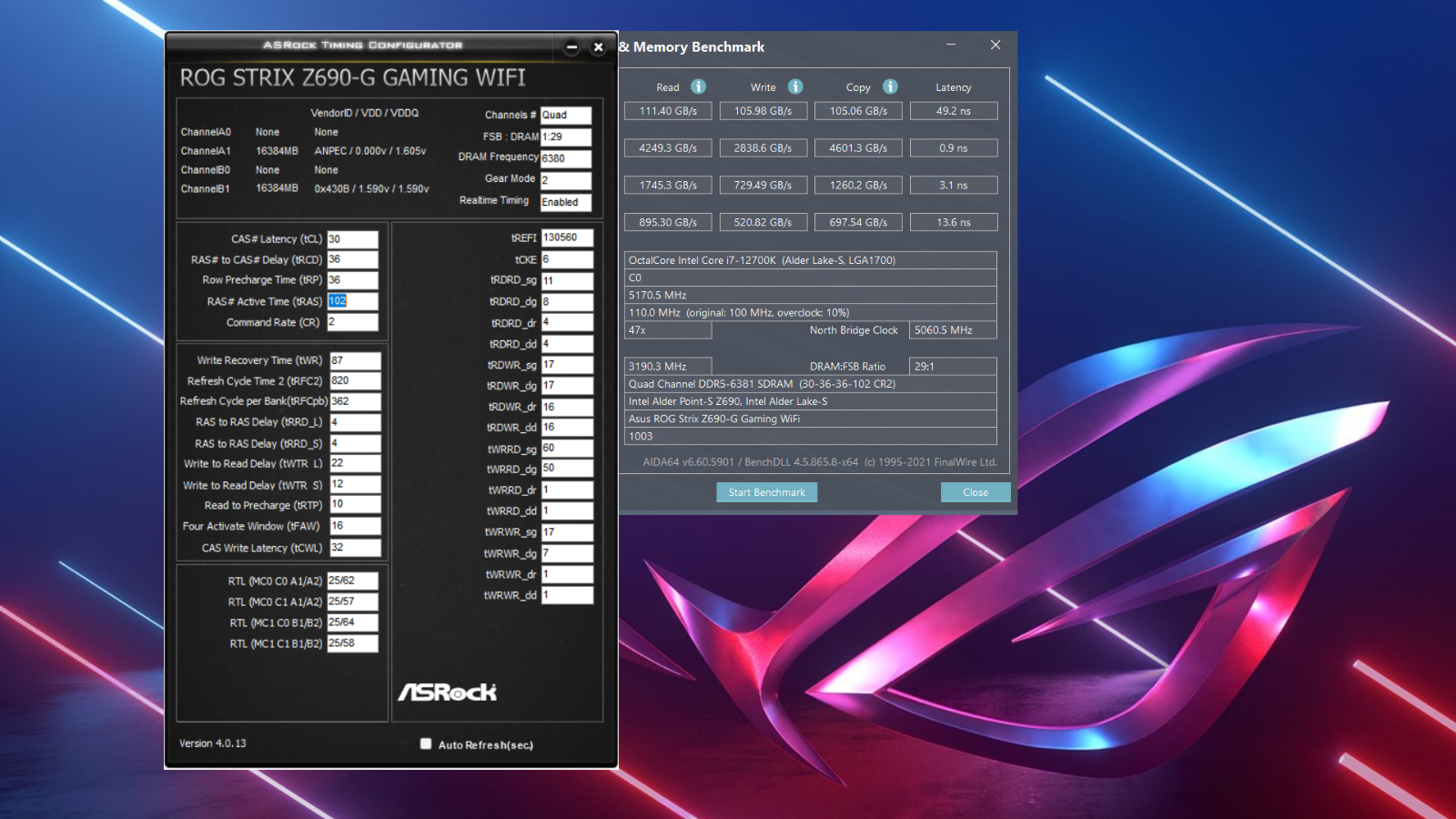Click the Asus ROG Strix Z690-G Gaming WiFi field

[x=810, y=419]
